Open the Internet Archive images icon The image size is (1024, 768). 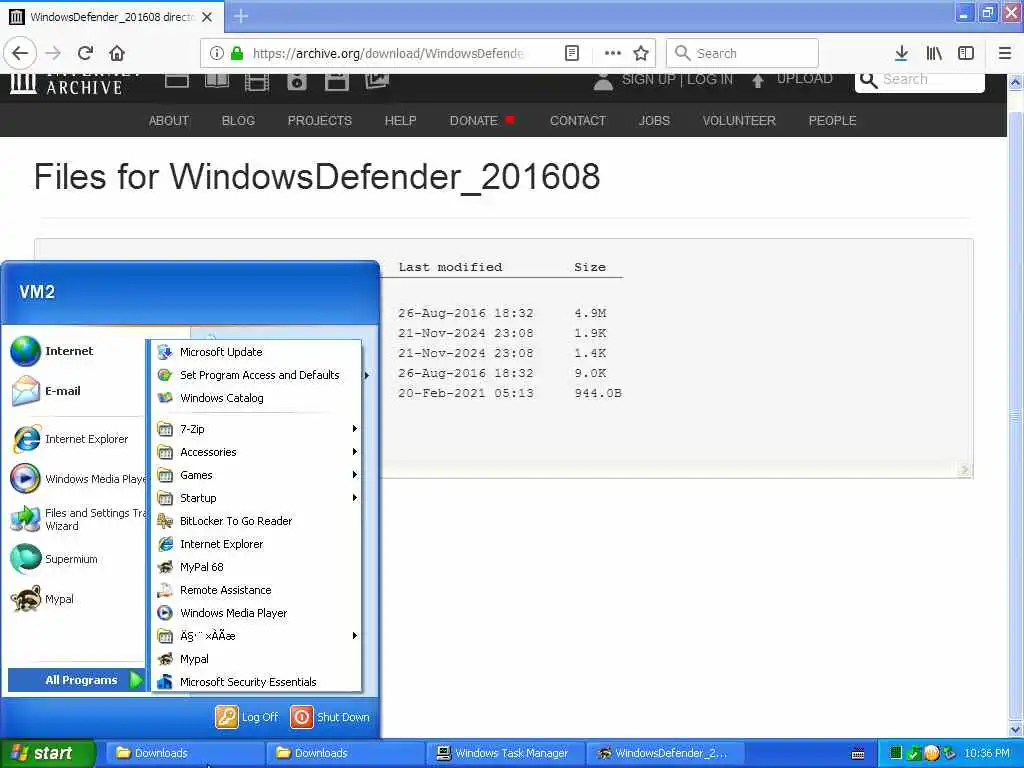click(377, 80)
